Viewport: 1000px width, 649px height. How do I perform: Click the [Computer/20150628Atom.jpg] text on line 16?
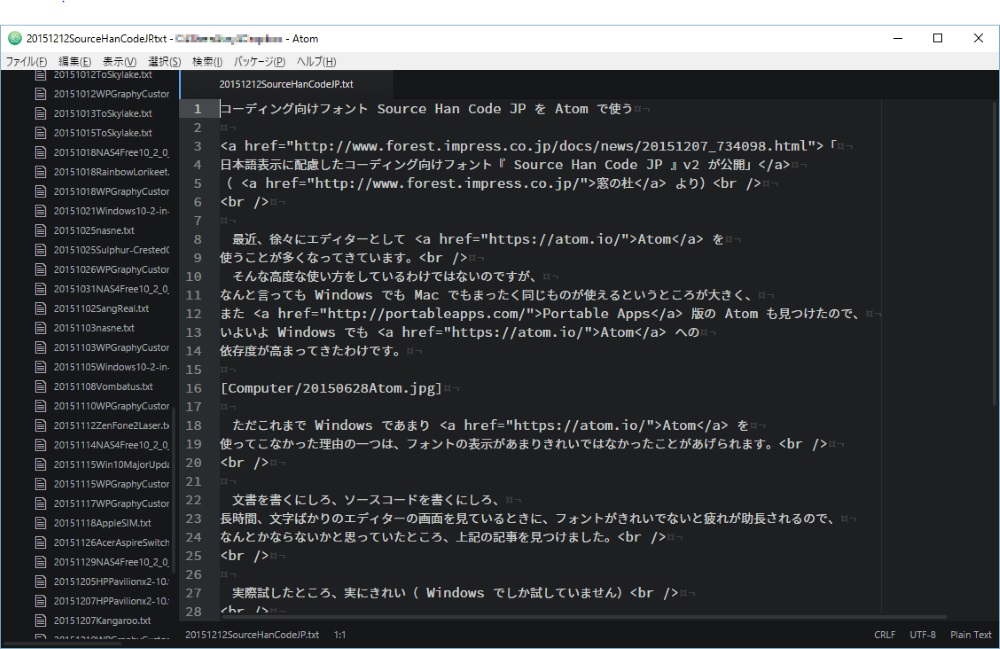(x=331, y=388)
